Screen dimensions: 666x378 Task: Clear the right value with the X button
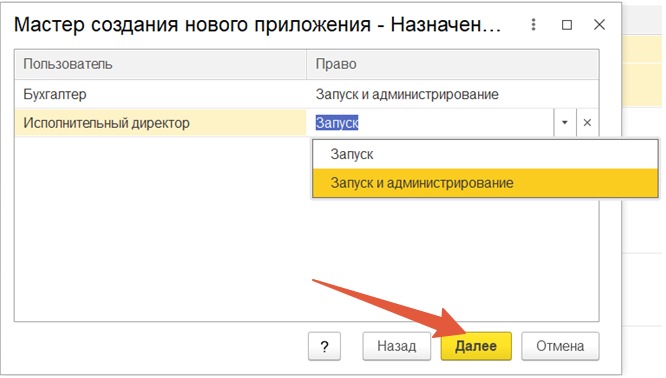coord(587,123)
